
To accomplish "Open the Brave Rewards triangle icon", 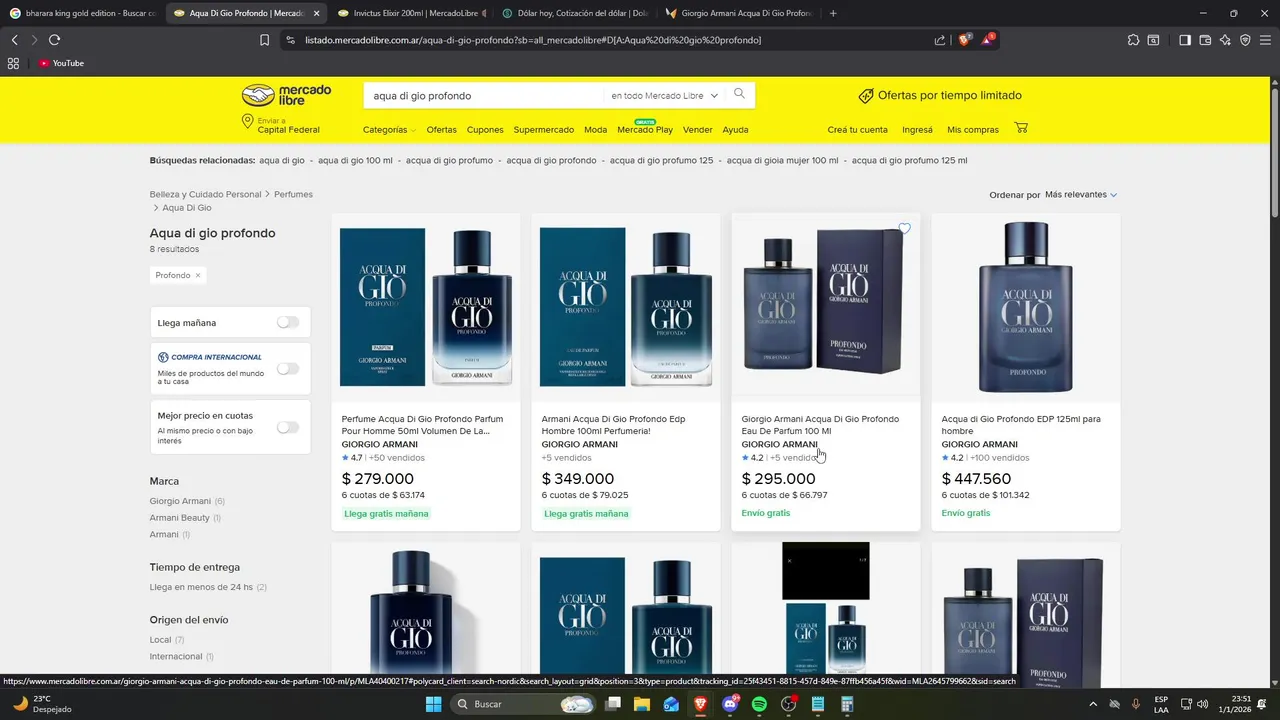I will [x=987, y=40].
